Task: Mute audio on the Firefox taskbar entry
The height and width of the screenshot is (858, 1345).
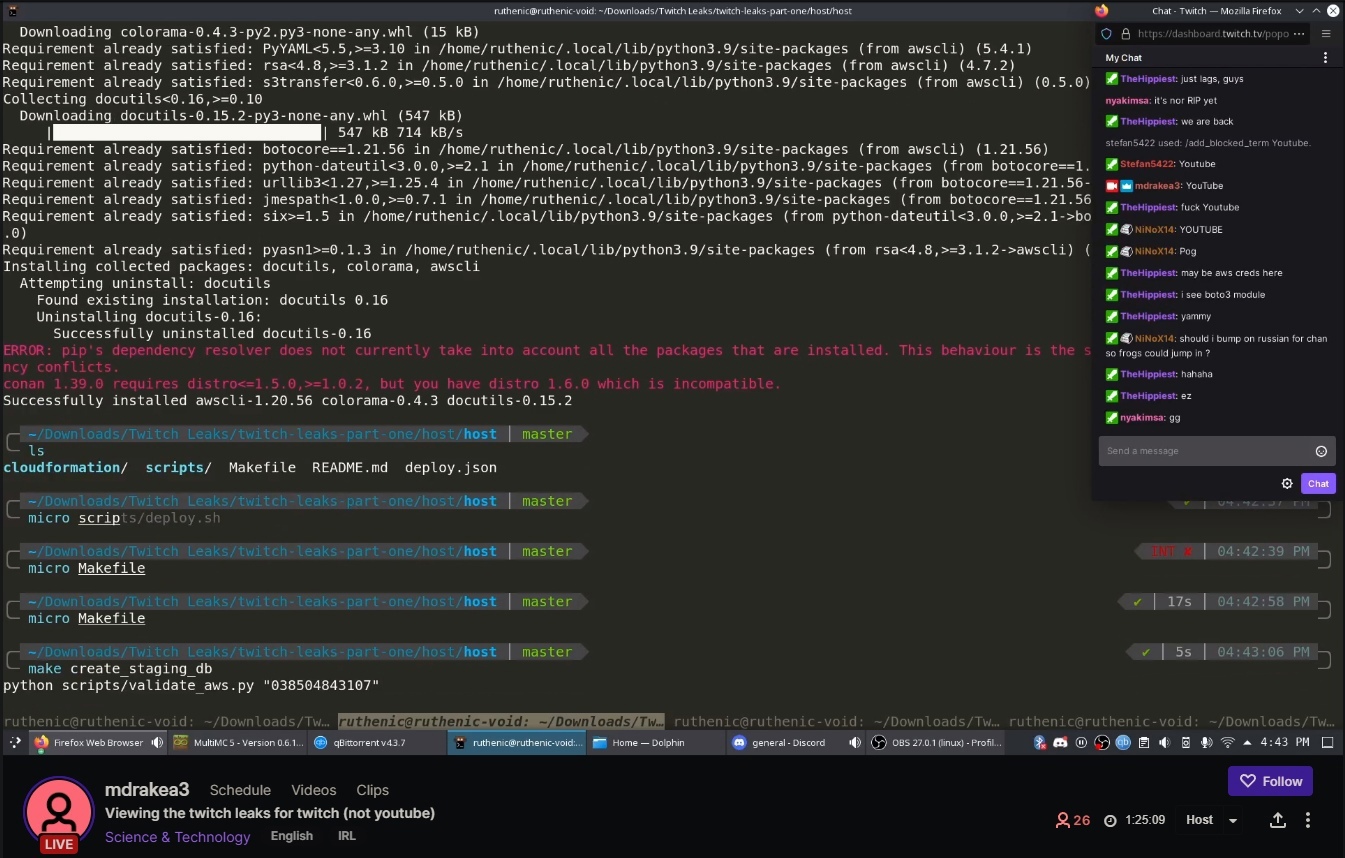Action: coord(157,743)
